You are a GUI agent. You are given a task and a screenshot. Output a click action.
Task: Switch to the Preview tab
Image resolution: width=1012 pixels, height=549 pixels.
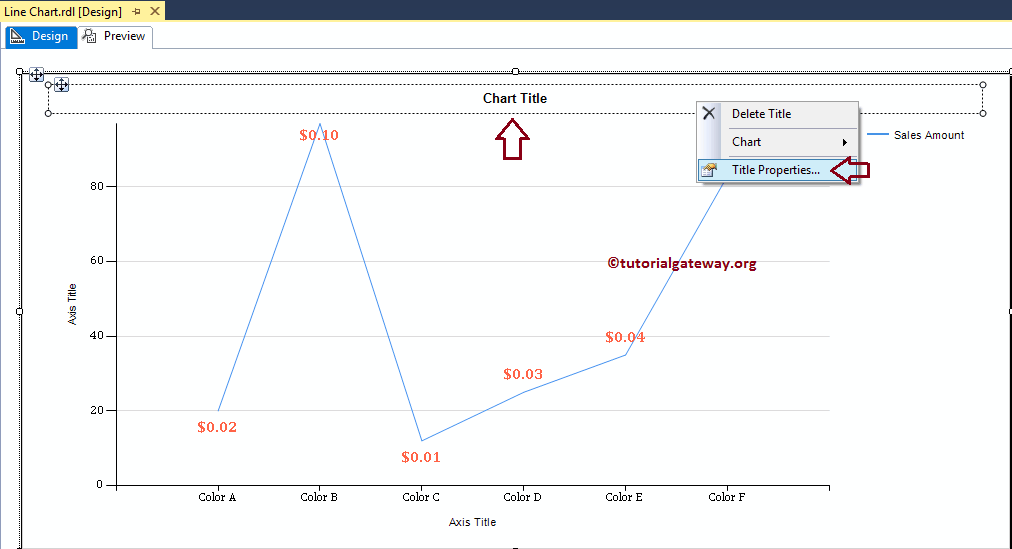115,36
